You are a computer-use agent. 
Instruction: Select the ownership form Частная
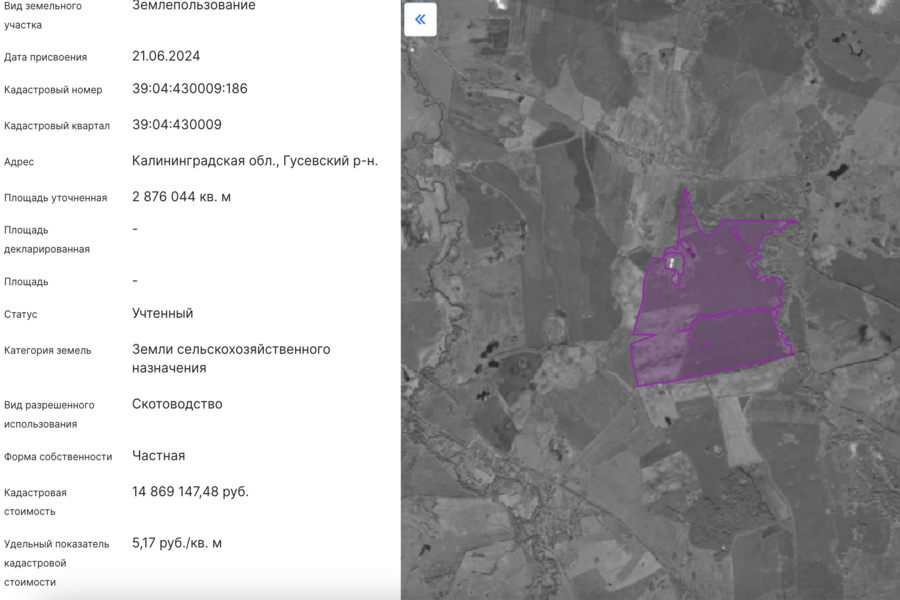160,455
